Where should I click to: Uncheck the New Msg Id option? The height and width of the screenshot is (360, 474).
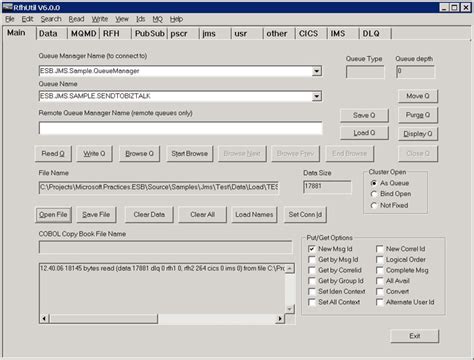pyautogui.click(x=312, y=249)
